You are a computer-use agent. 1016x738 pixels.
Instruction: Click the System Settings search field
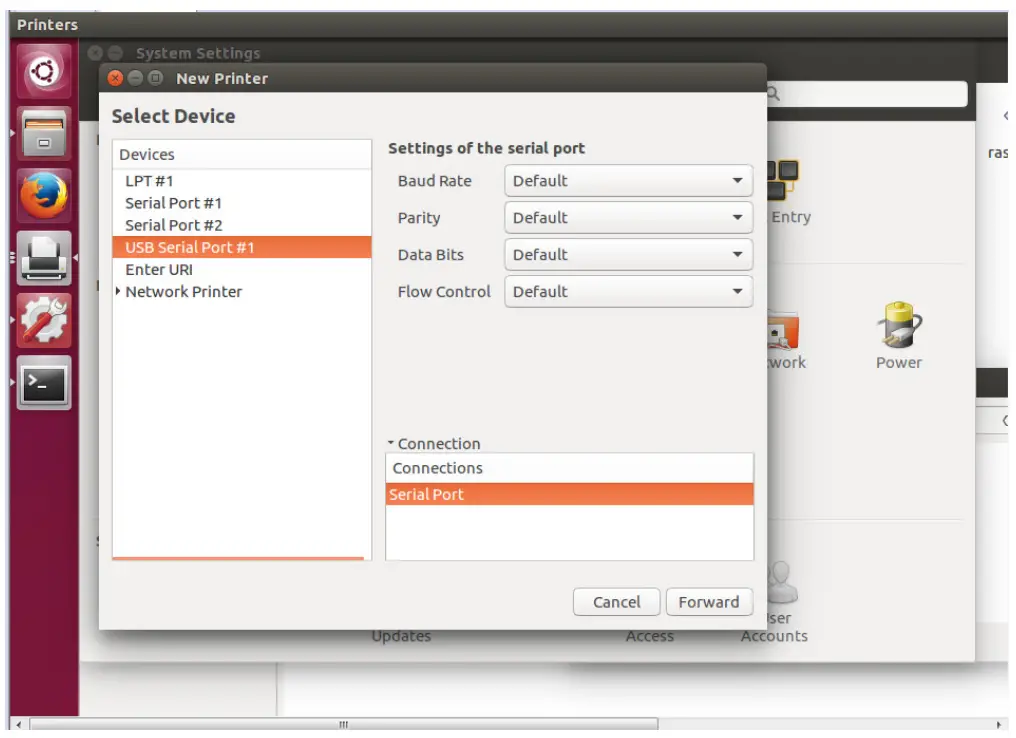point(867,94)
